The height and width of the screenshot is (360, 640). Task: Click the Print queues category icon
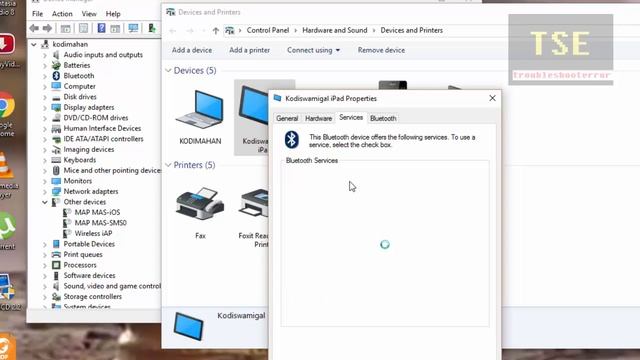pyautogui.click(x=56, y=254)
